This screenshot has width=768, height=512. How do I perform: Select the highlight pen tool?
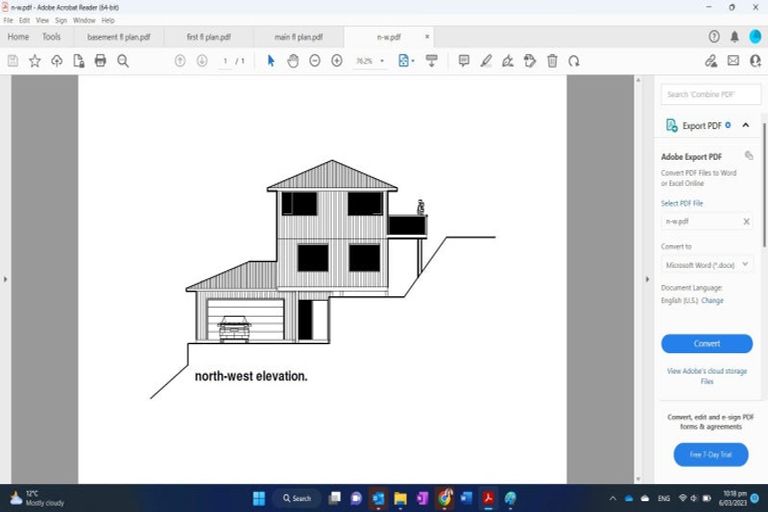point(486,61)
